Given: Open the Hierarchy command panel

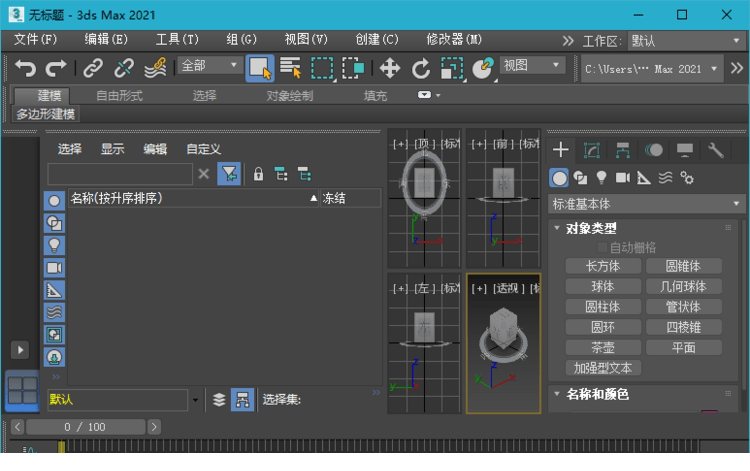Looking at the screenshot, I should [x=622, y=150].
